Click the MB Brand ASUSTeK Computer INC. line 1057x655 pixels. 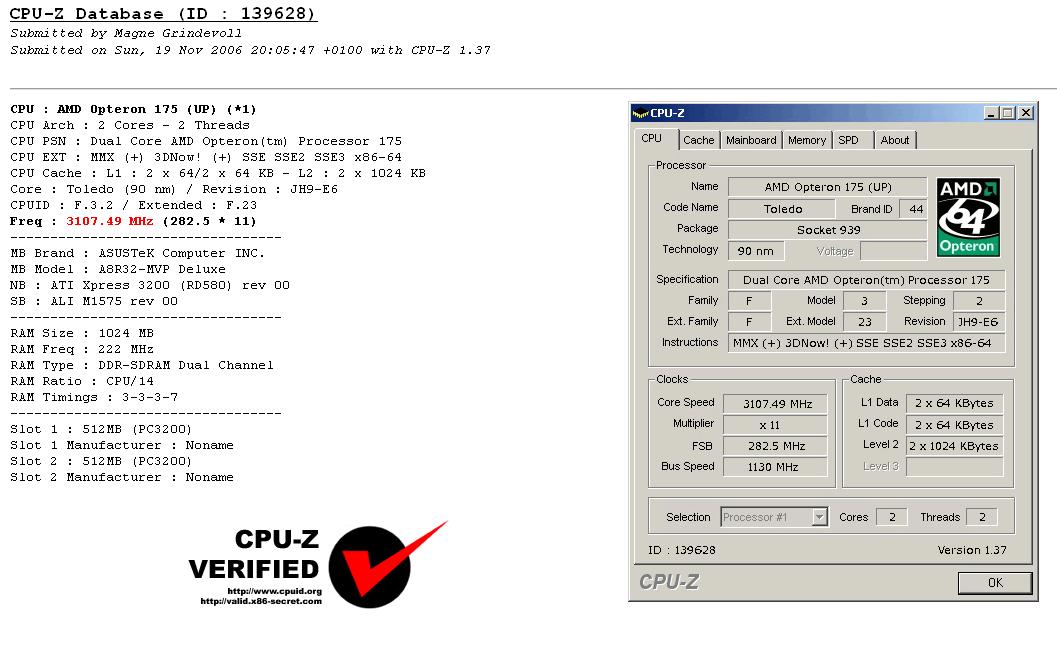138,253
